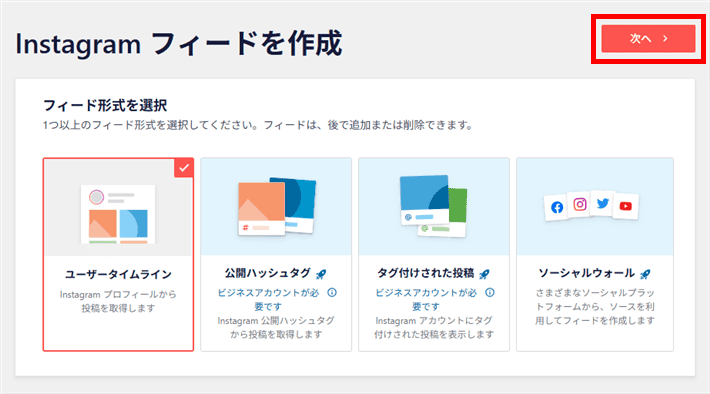Click description Instagram プロフィールから投稿を取得します
This screenshot has height=394, width=710.
click(118, 301)
